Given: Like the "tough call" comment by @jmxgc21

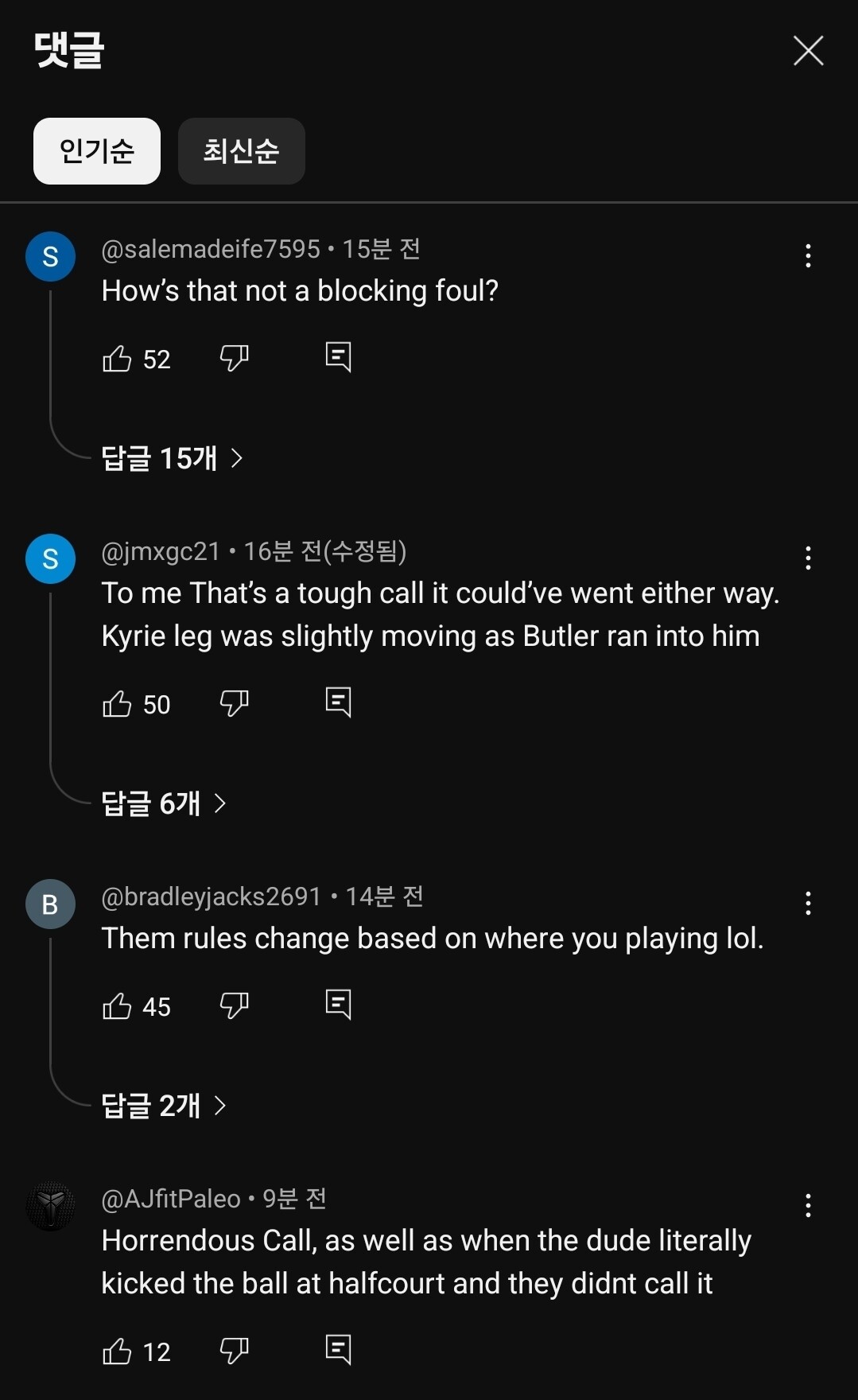Looking at the screenshot, I should point(117,704).
